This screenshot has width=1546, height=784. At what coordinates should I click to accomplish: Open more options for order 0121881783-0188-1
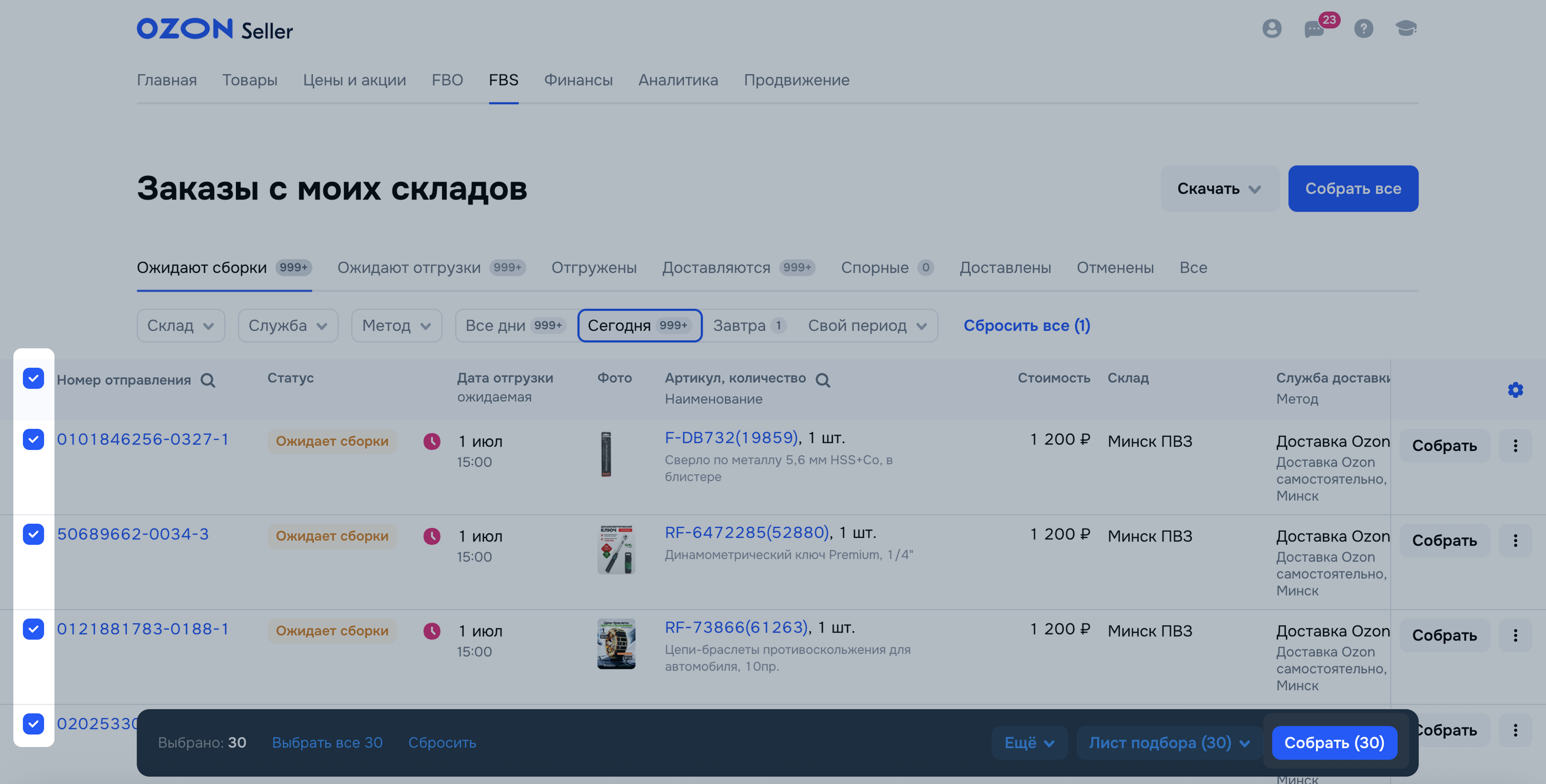(x=1515, y=635)
